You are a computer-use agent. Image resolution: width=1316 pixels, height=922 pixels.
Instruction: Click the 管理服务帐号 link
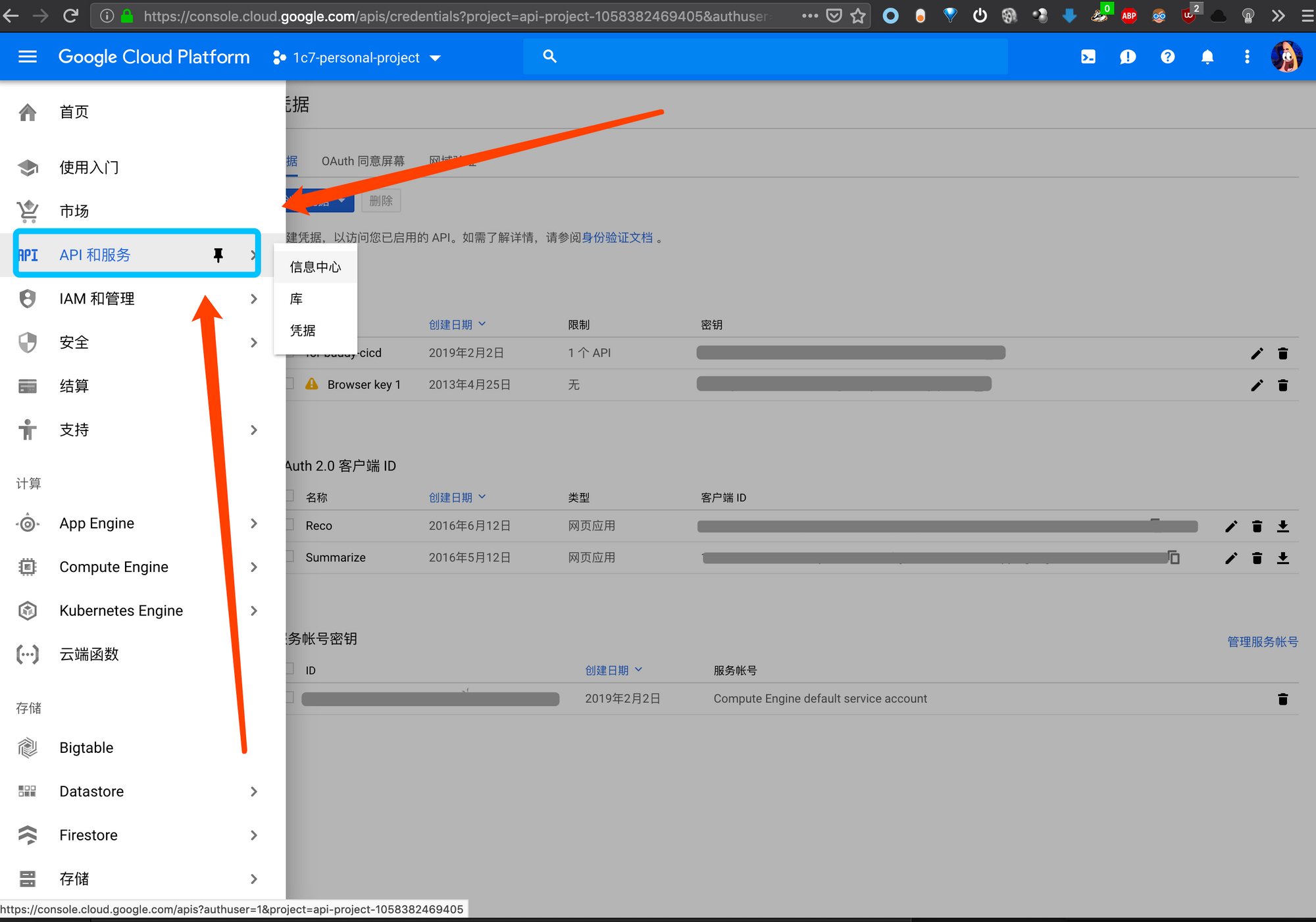pyautogui.click(x=1262, y=642)
